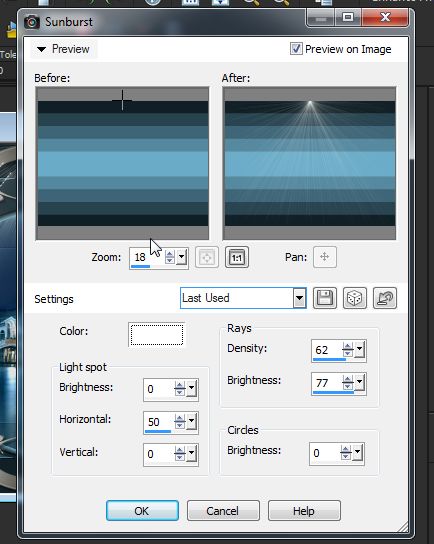Click the Sunburst camera title bar icon
Screen dimensions: 434x544
point(32,22)
